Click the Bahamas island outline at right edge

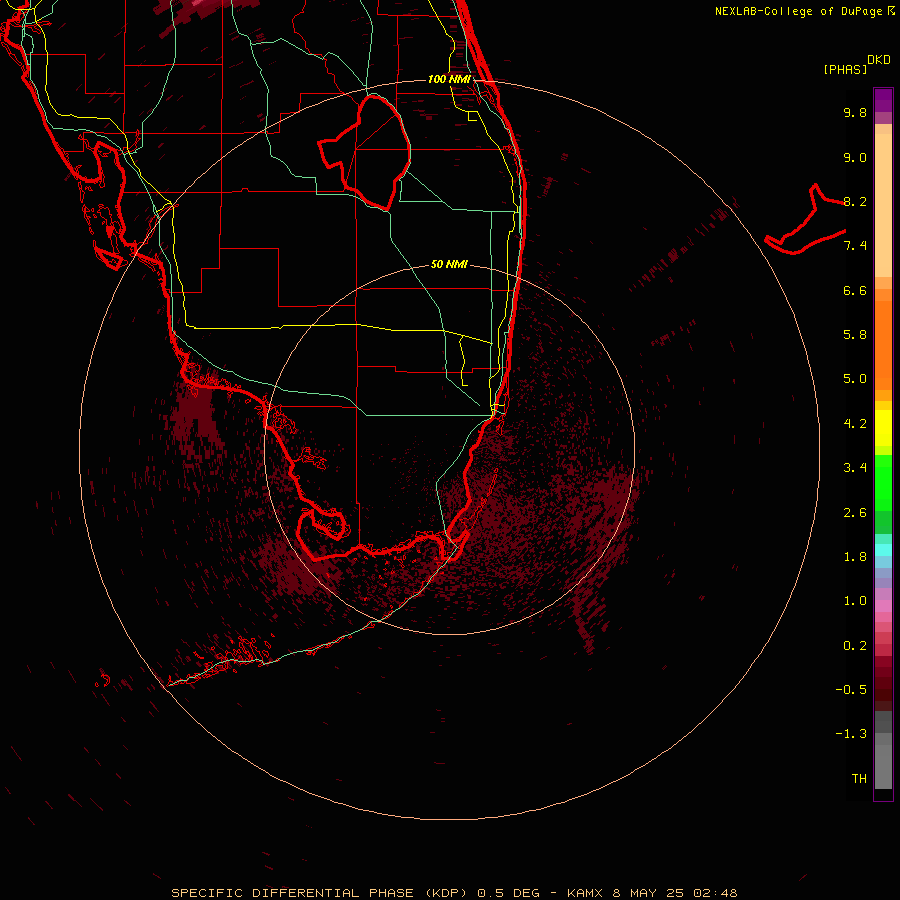coord(805,219)
